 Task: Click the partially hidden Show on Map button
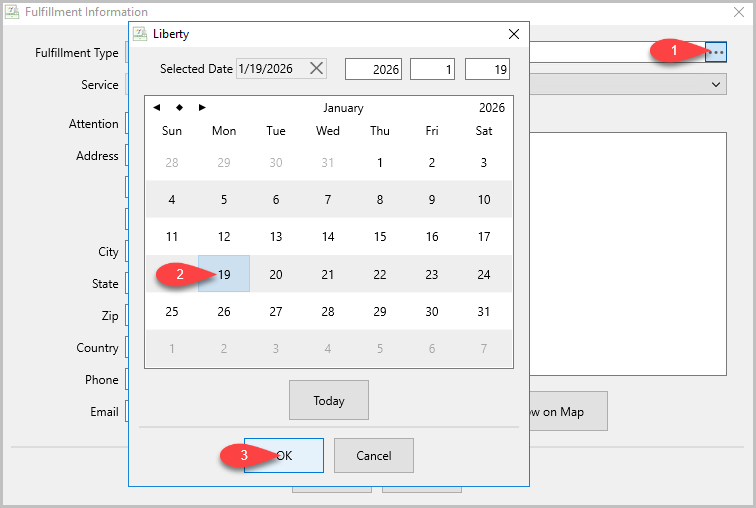(x=568, y=411)
